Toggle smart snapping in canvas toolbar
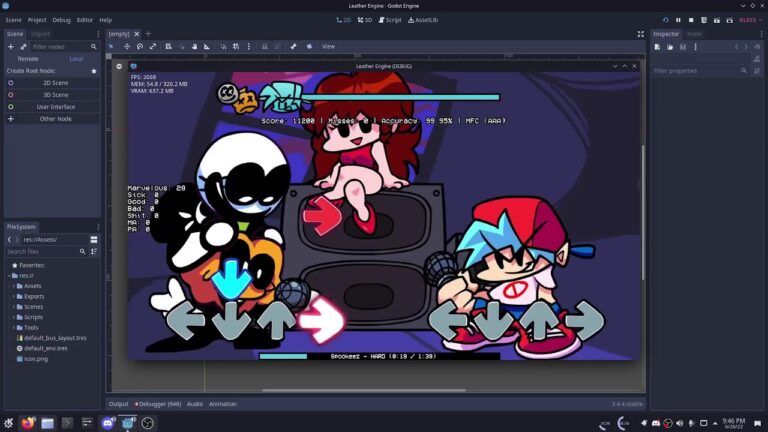Viewport: 768px width, 432px height. (x=223, y=47)
